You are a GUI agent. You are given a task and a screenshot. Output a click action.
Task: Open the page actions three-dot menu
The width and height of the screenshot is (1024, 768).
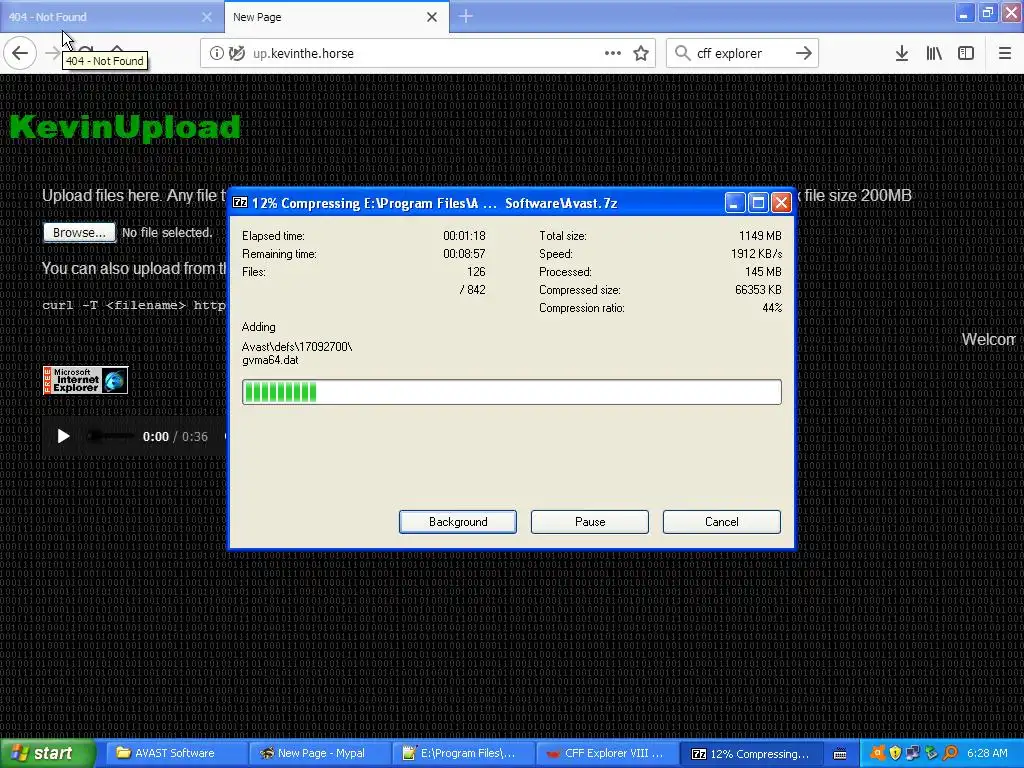point(613,53)
